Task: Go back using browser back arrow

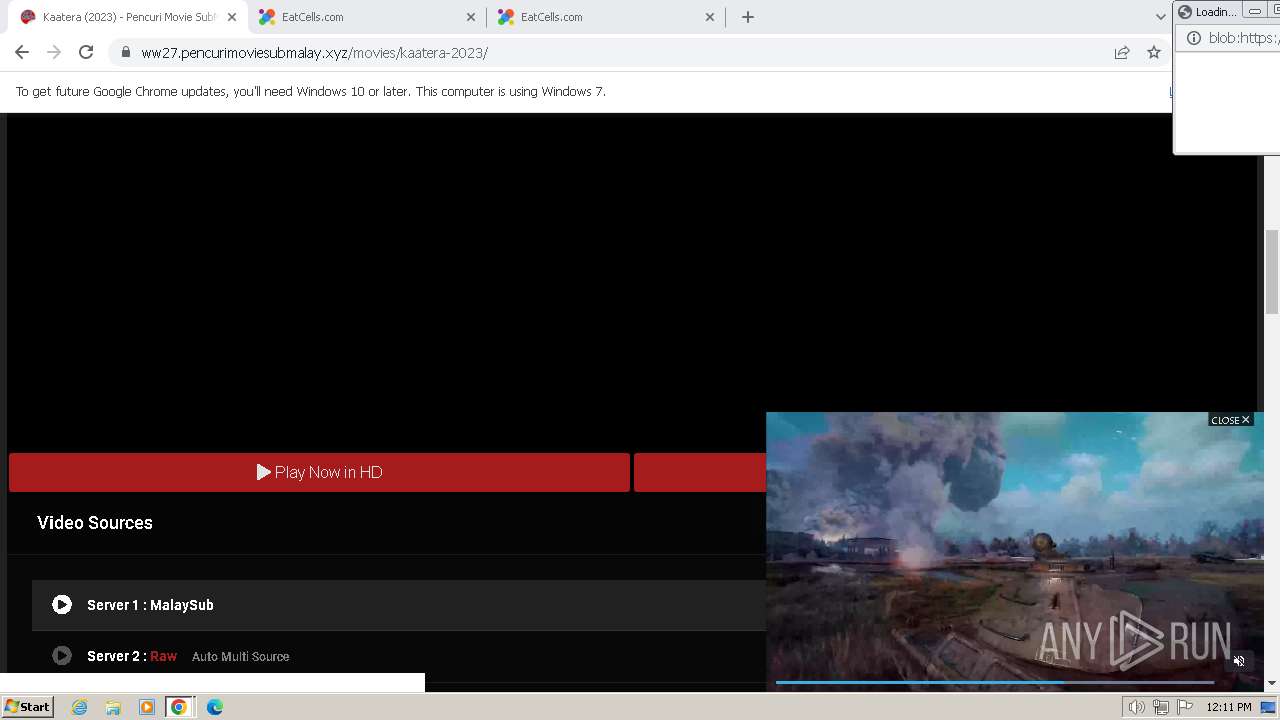Action: tap(22, 52)
